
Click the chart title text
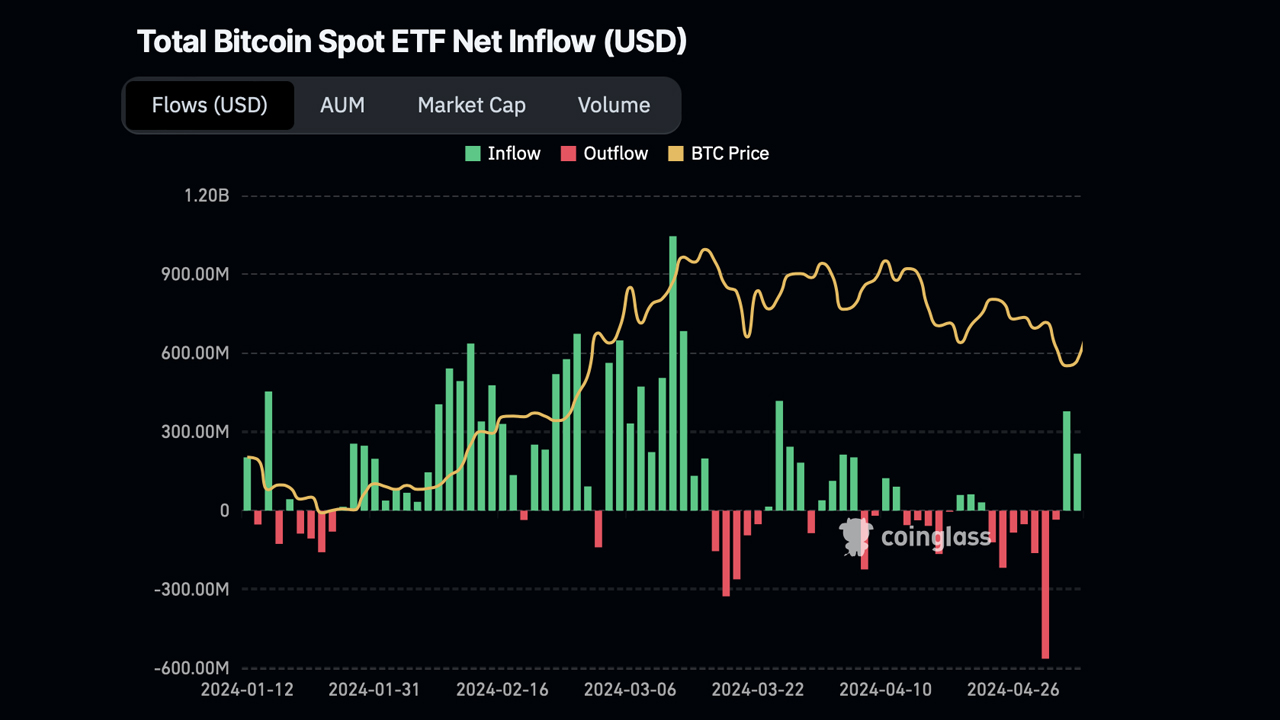point(412,41)
